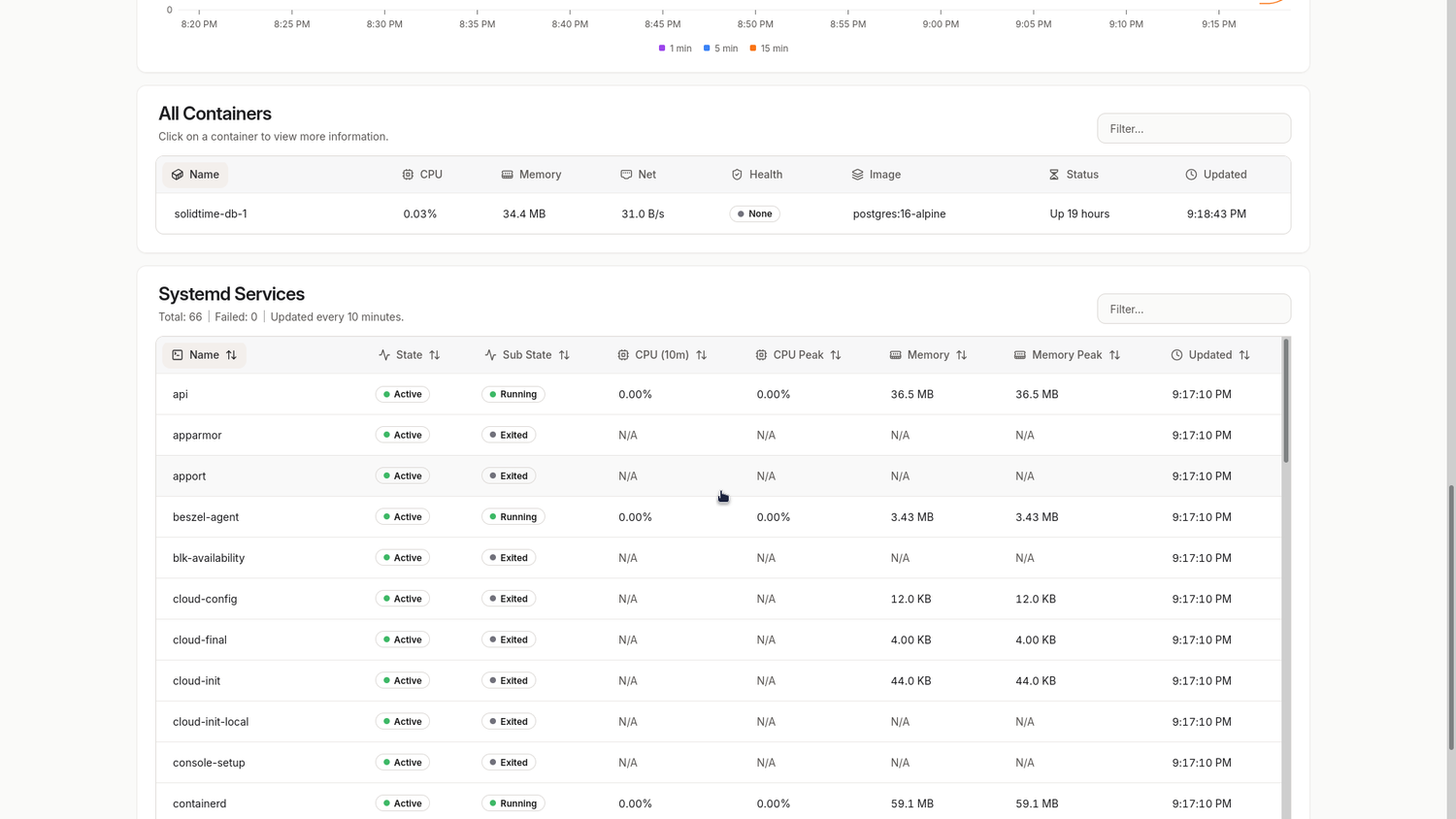Click the Net icon in containers header
This screenshot has width=1456, height=819.
[x=626, y=175]
